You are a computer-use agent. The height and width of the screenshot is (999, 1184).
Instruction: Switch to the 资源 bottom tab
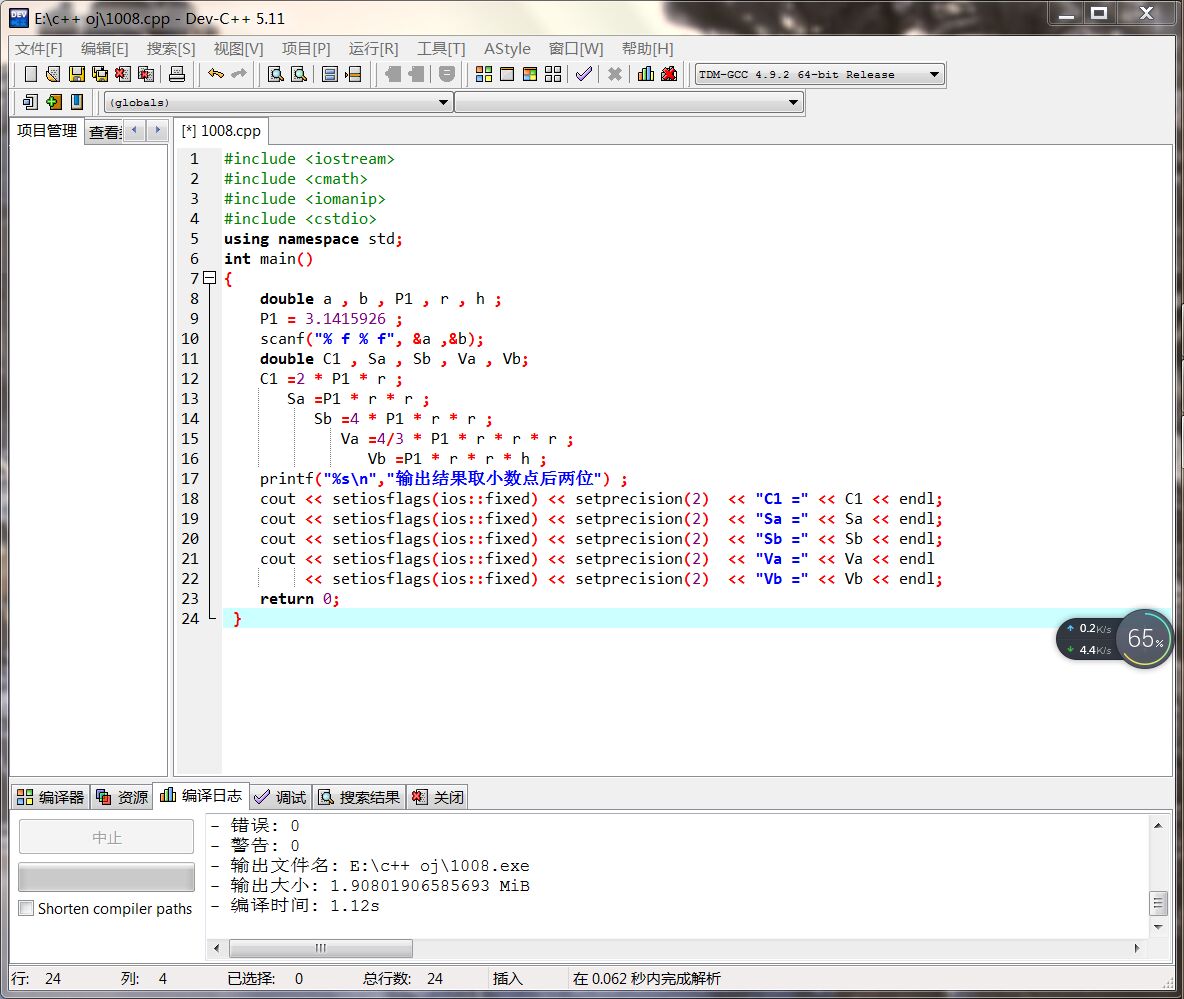(122, 797)
